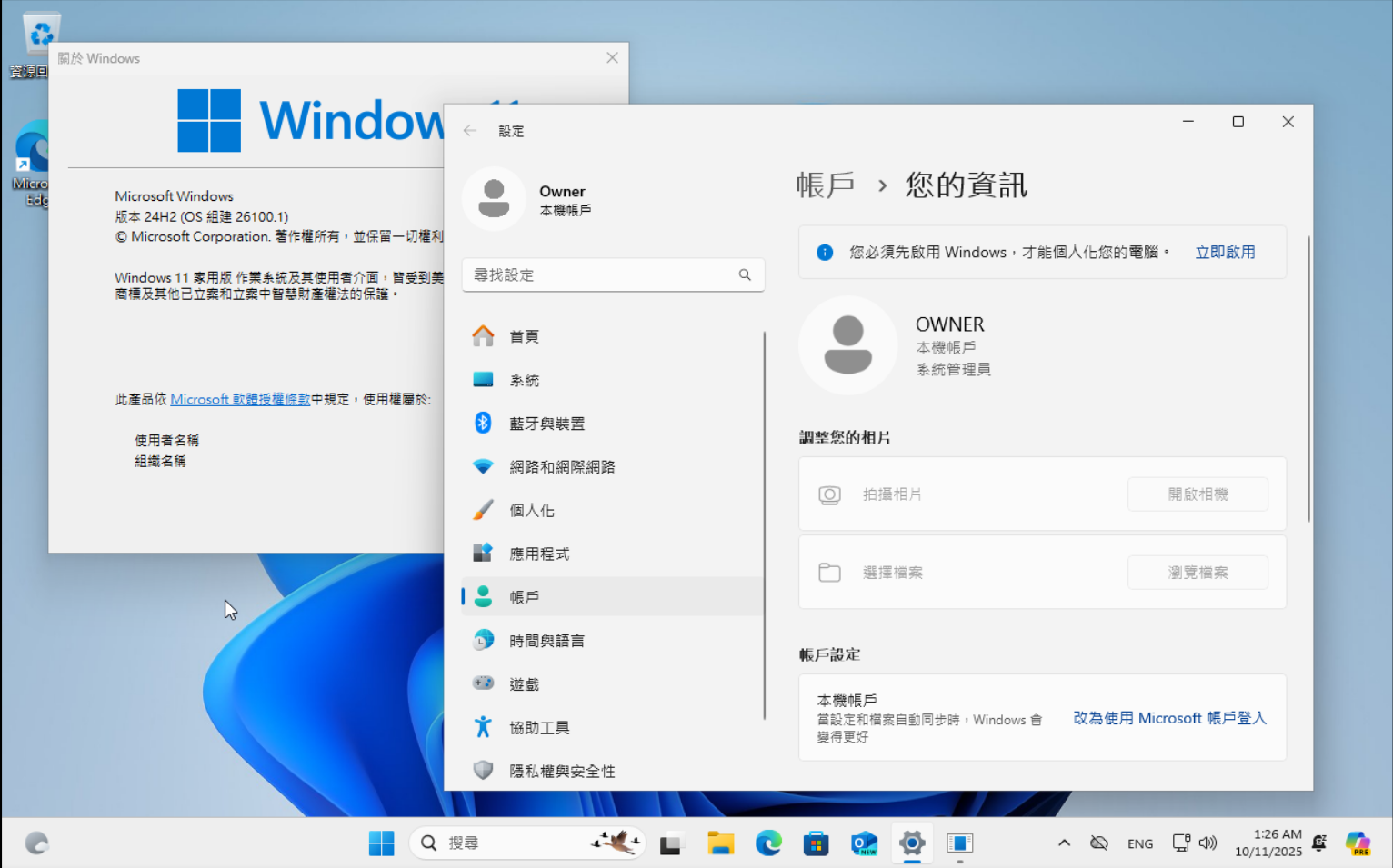Go to 網路和網際網路 network settings
The height and width of the screenshot is (868, 1393).
561,467
